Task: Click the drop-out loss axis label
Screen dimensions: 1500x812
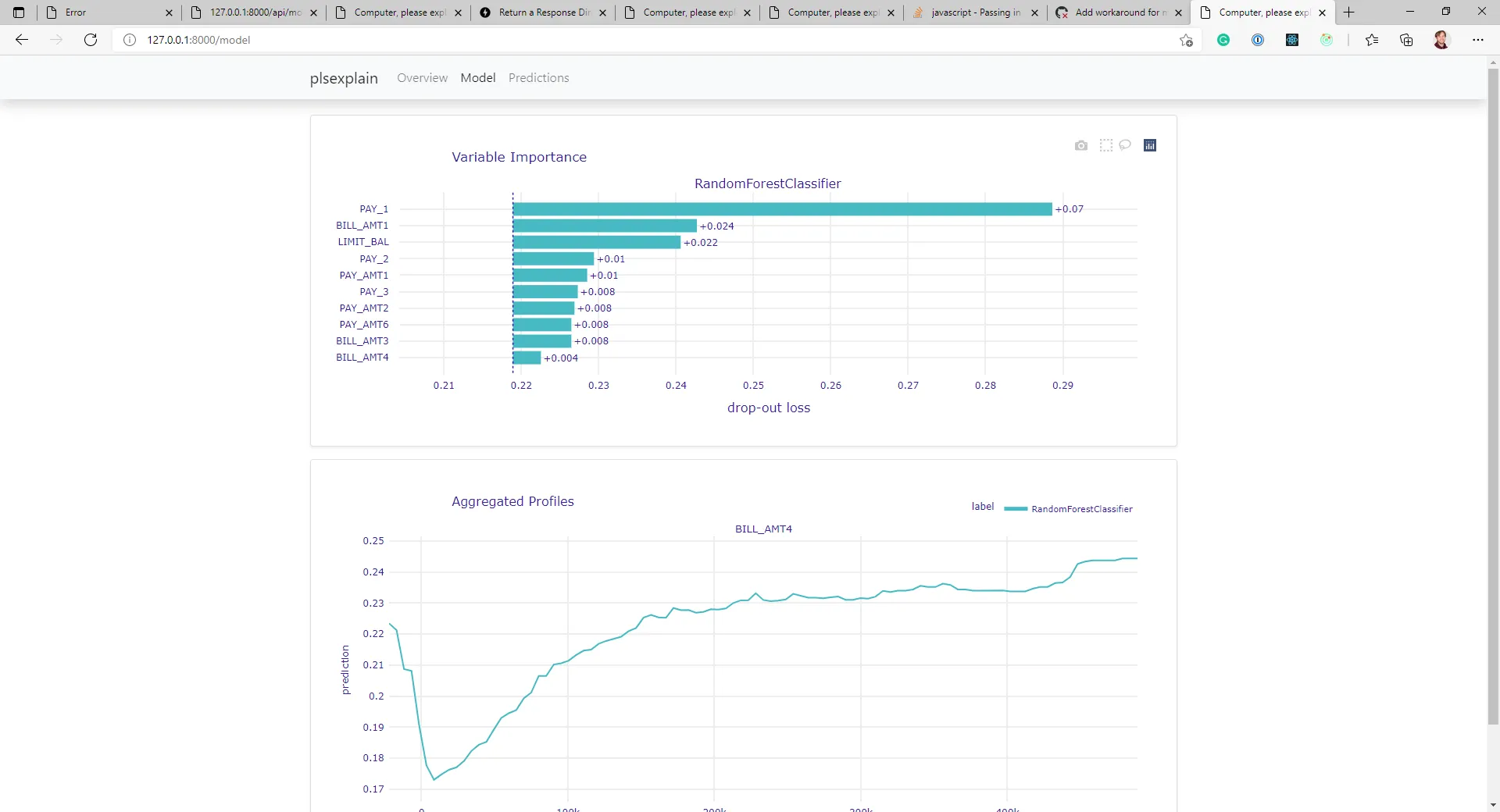Action: pos(769,408)
